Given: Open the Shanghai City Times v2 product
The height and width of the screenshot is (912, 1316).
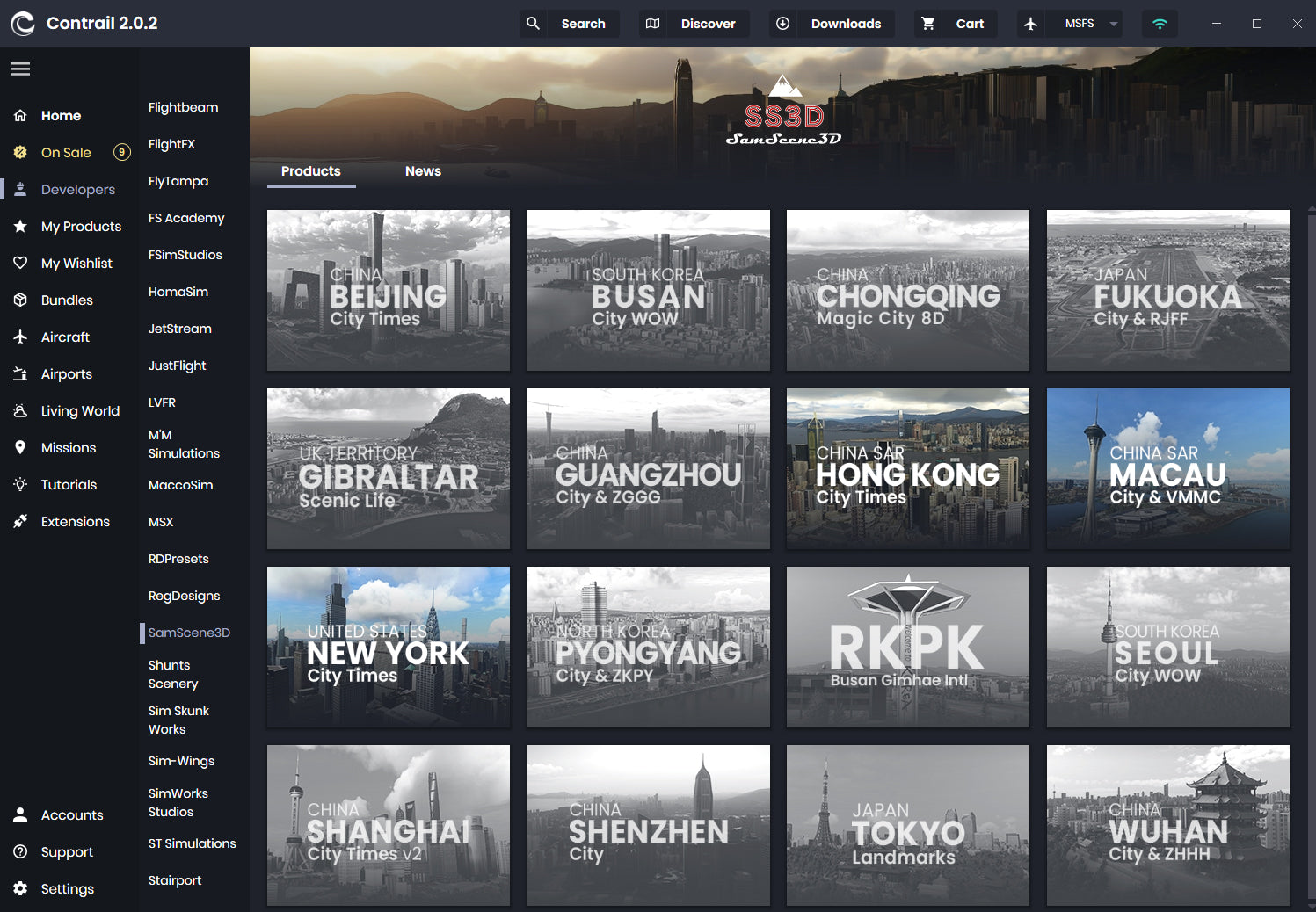Looking at the screenshot, I should tap(389, 826).
